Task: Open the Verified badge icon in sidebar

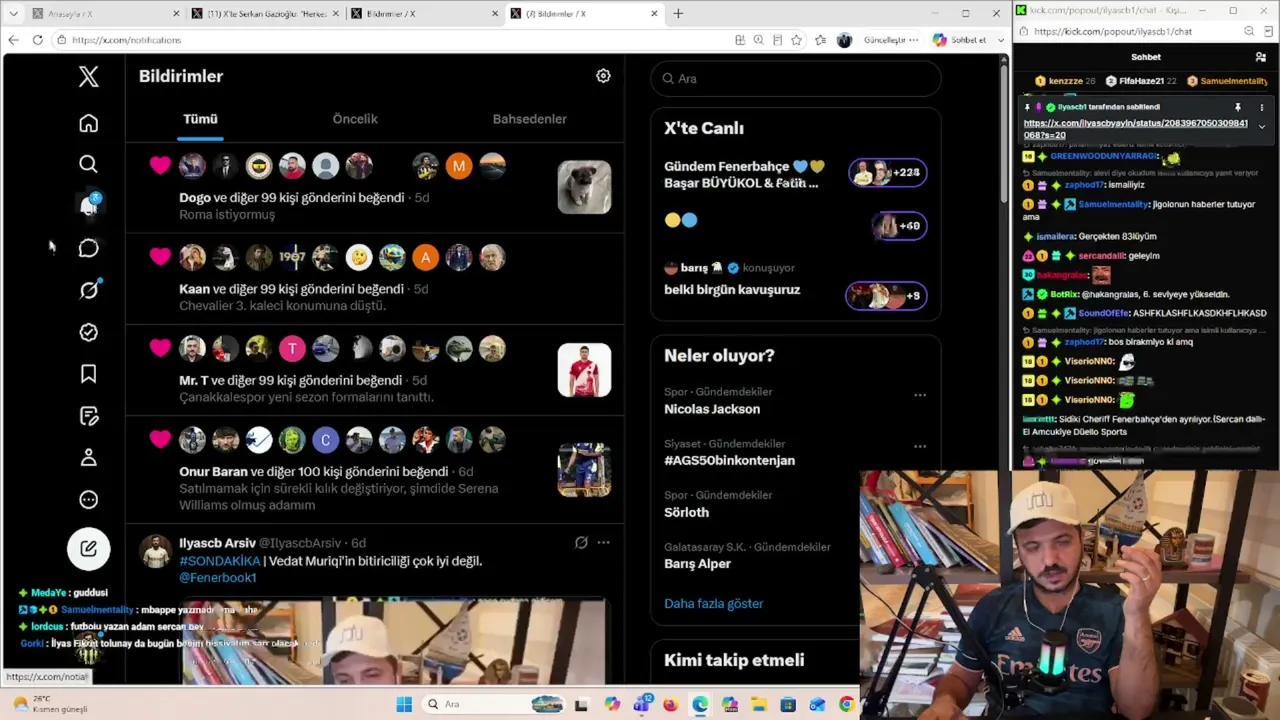Action: coord(89,332)
